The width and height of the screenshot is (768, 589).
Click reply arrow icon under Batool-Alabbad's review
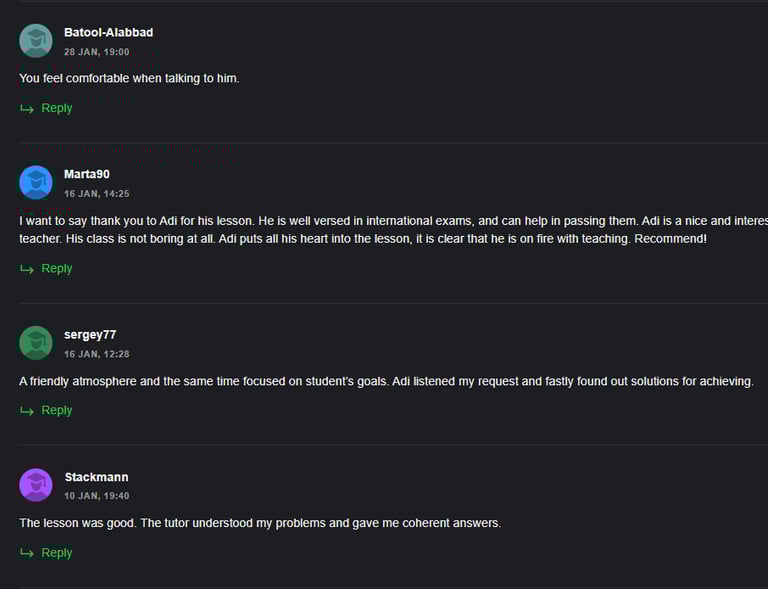[x=27, y=109]
